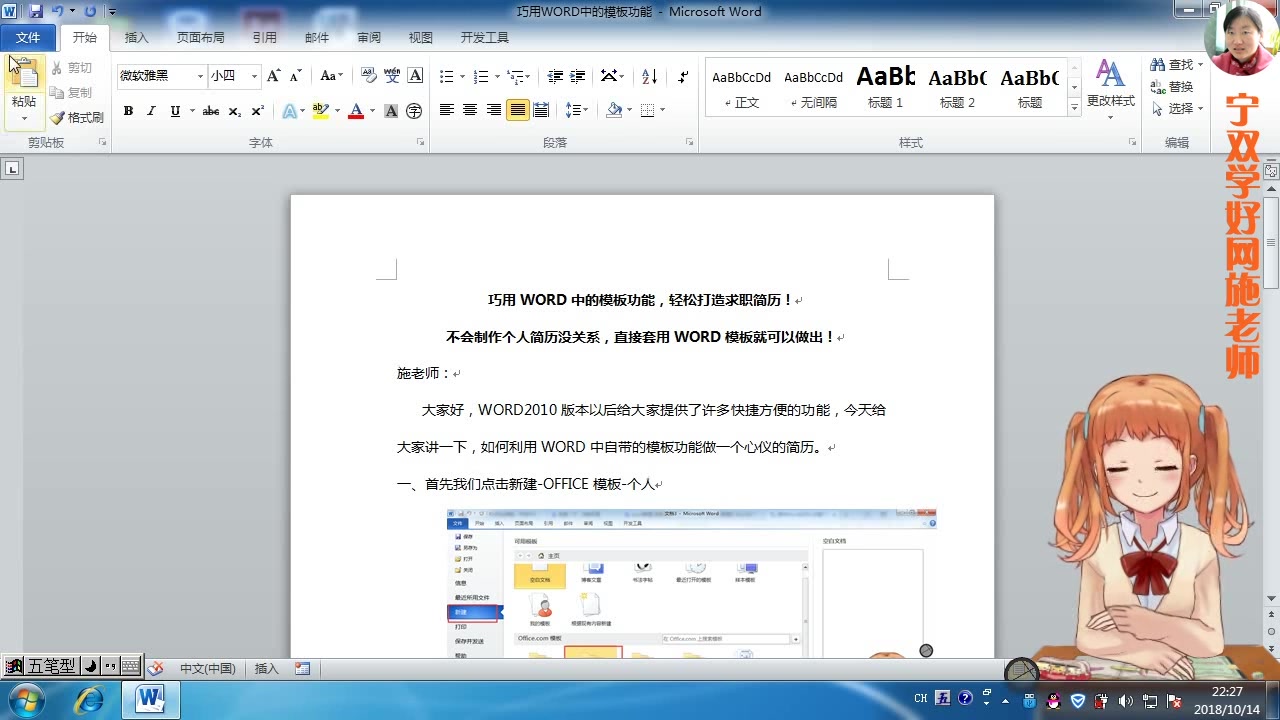Image resolution: width=1280 pixels, height=720 pixels.
Task: Expand the styles gallery More button
Action: point(1074,108)
